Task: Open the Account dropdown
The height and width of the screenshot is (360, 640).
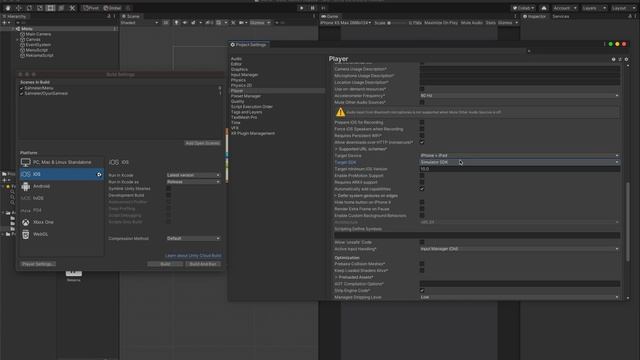Action: pyautogui.click(x=565, y=8)
